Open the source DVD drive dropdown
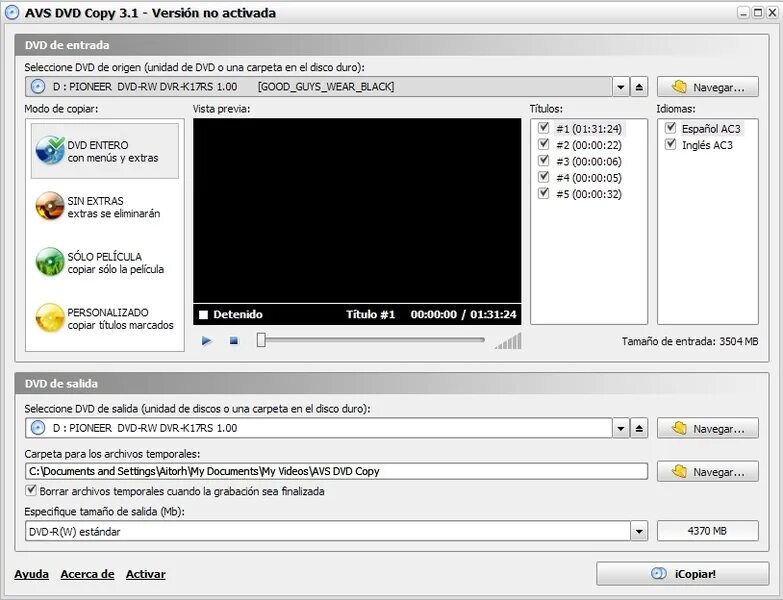The width and height of the screenshot is (783, 600). 621,87
